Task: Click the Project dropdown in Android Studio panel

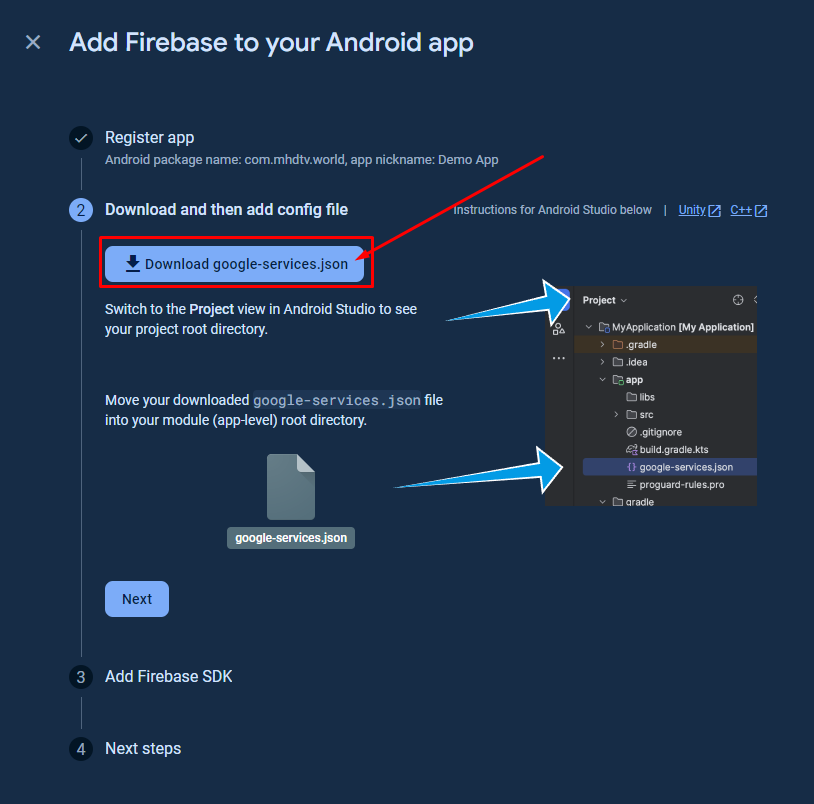Action: point(605,300)
